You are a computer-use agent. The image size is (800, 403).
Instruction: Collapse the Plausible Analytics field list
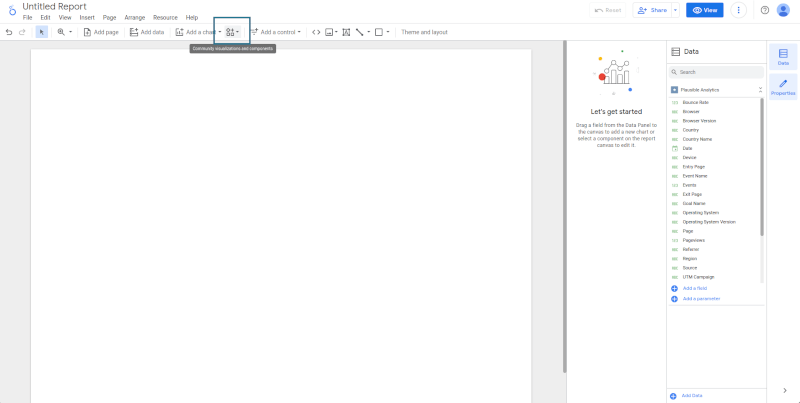click(x=760, y=90)
